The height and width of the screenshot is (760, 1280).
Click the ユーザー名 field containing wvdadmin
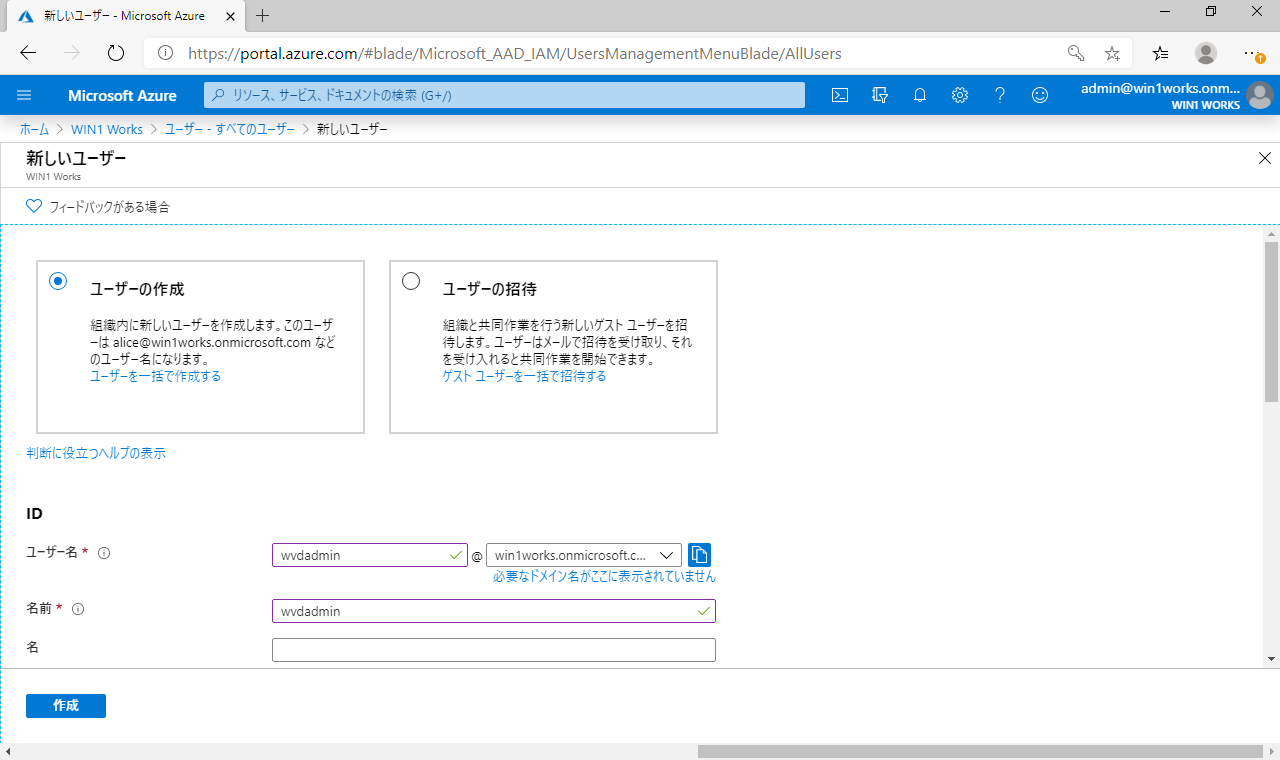(370, 555)
